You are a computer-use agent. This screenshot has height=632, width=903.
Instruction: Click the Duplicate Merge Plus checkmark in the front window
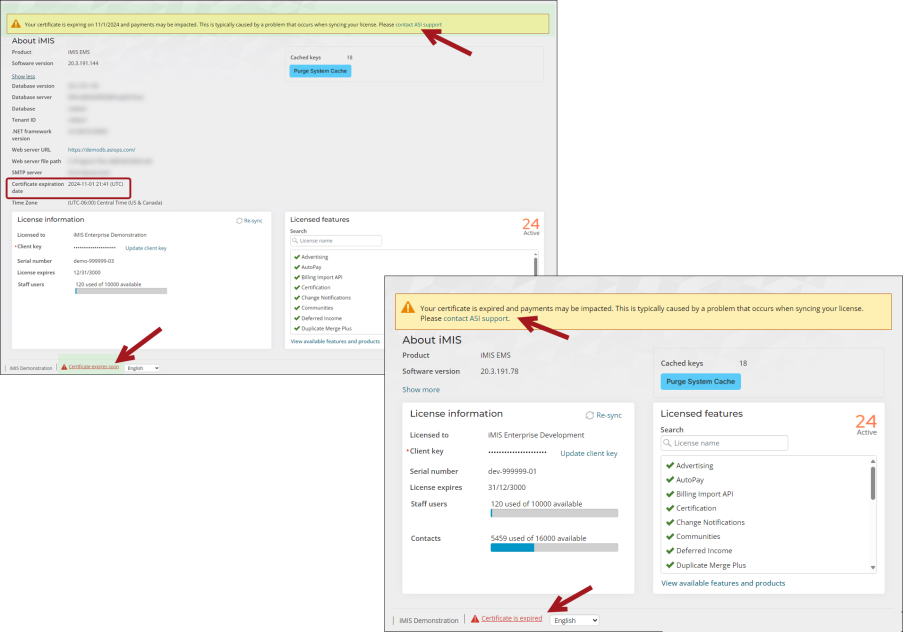click(670, 565)
